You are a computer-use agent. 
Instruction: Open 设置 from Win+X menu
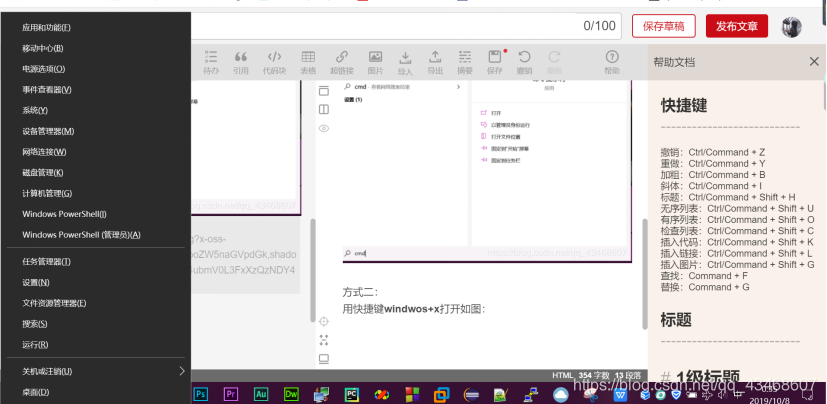coord(96,282)
